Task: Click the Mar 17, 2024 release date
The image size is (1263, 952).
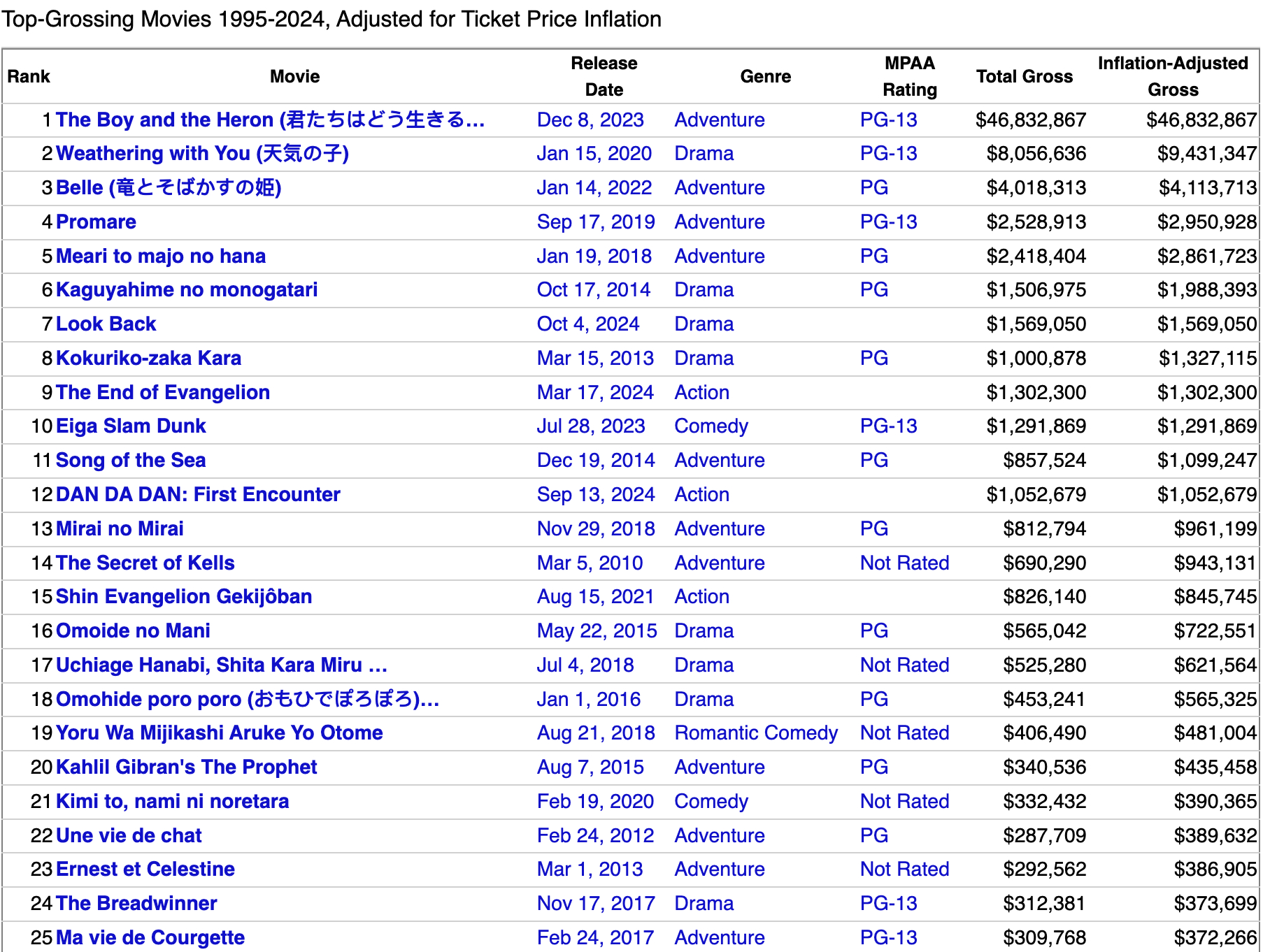Action: (595, 392)
